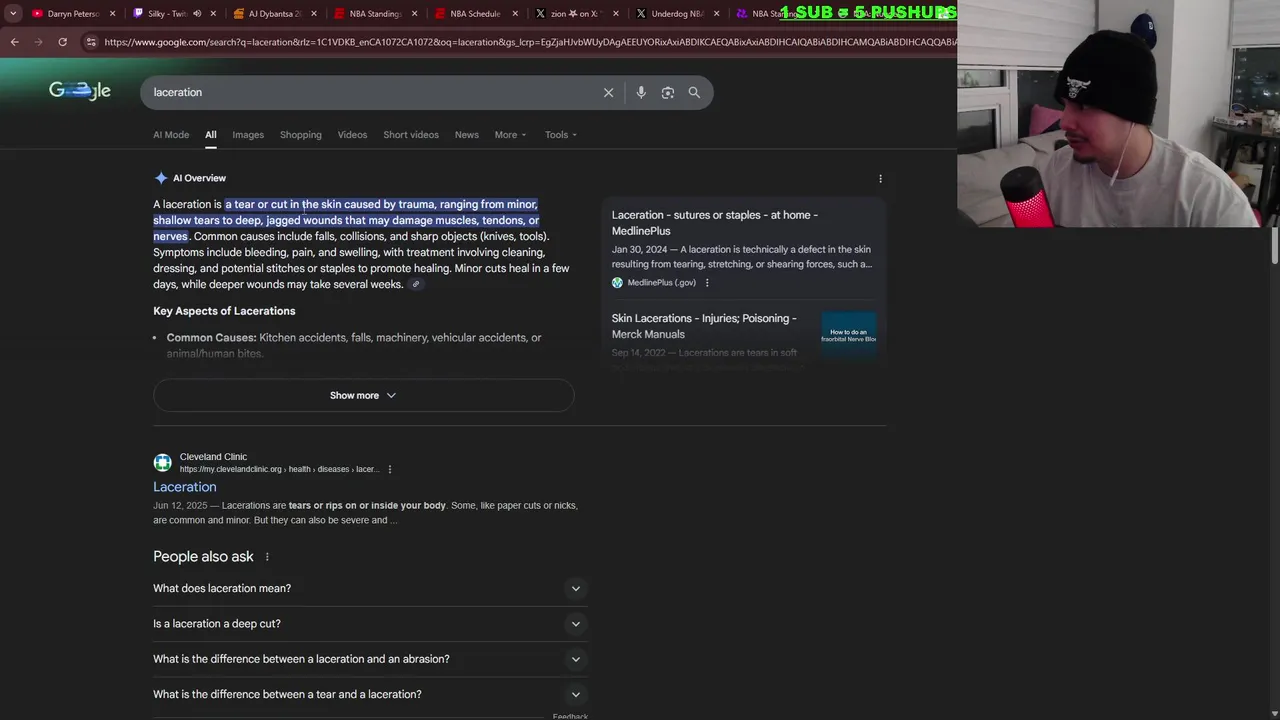Open the More search filters dropdown
The height and width of the screenshot is (720, 1280).
(x=510, y=135)
